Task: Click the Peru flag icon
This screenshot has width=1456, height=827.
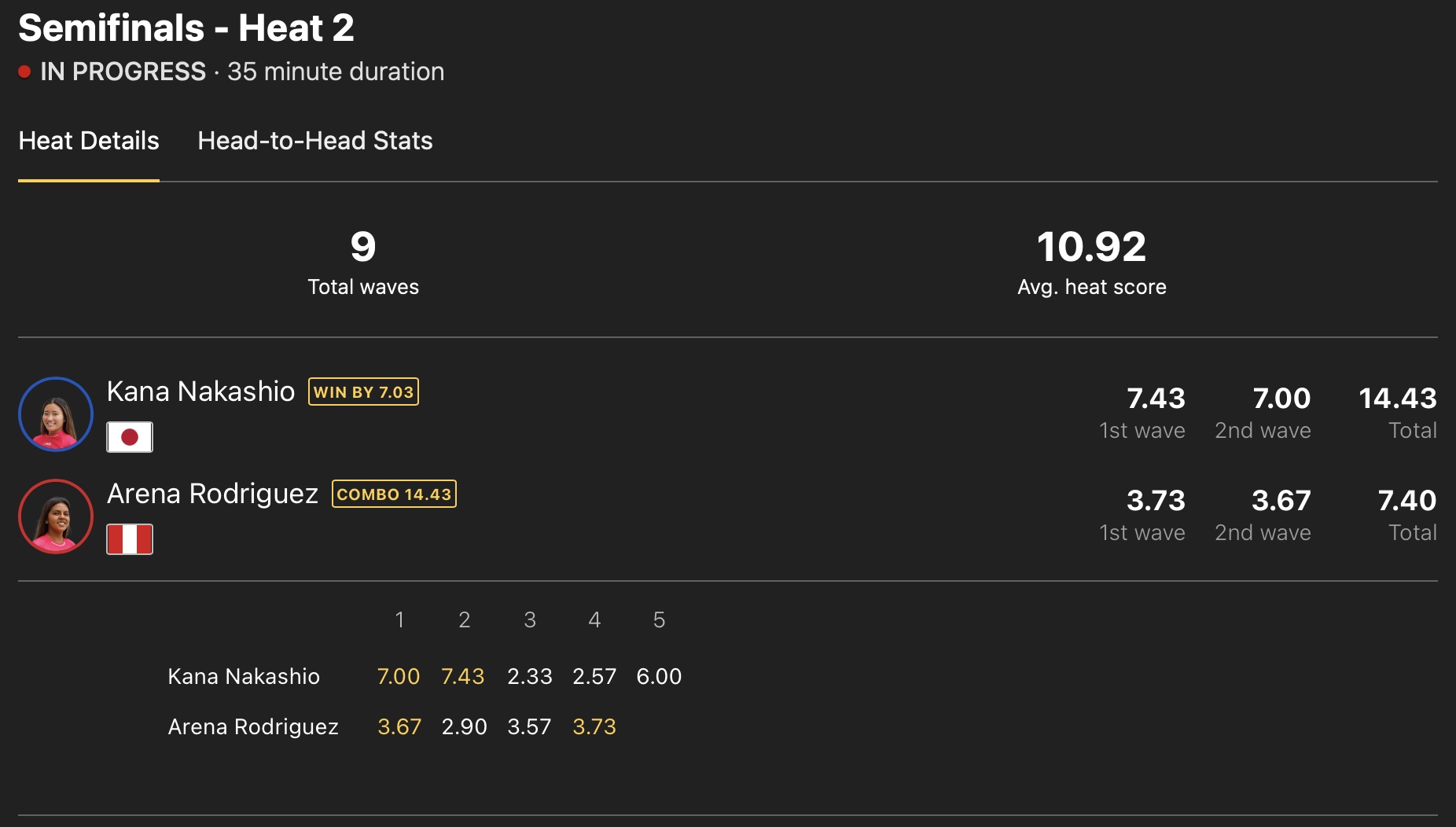Action: [130, 539]
